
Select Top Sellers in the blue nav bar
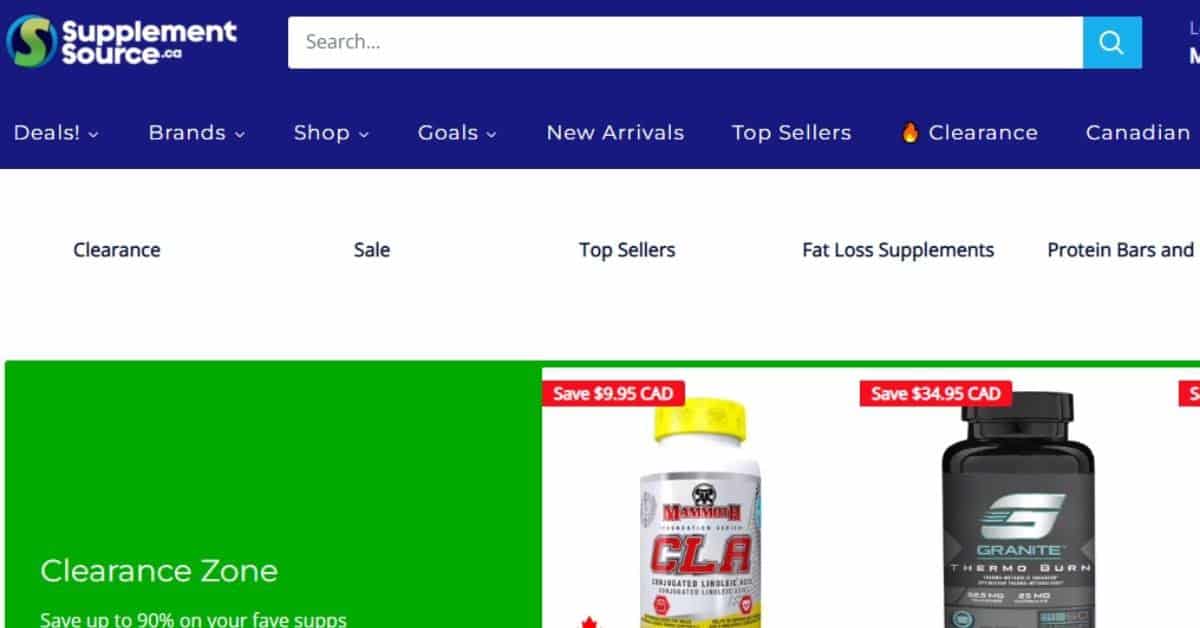click(791, 132)
